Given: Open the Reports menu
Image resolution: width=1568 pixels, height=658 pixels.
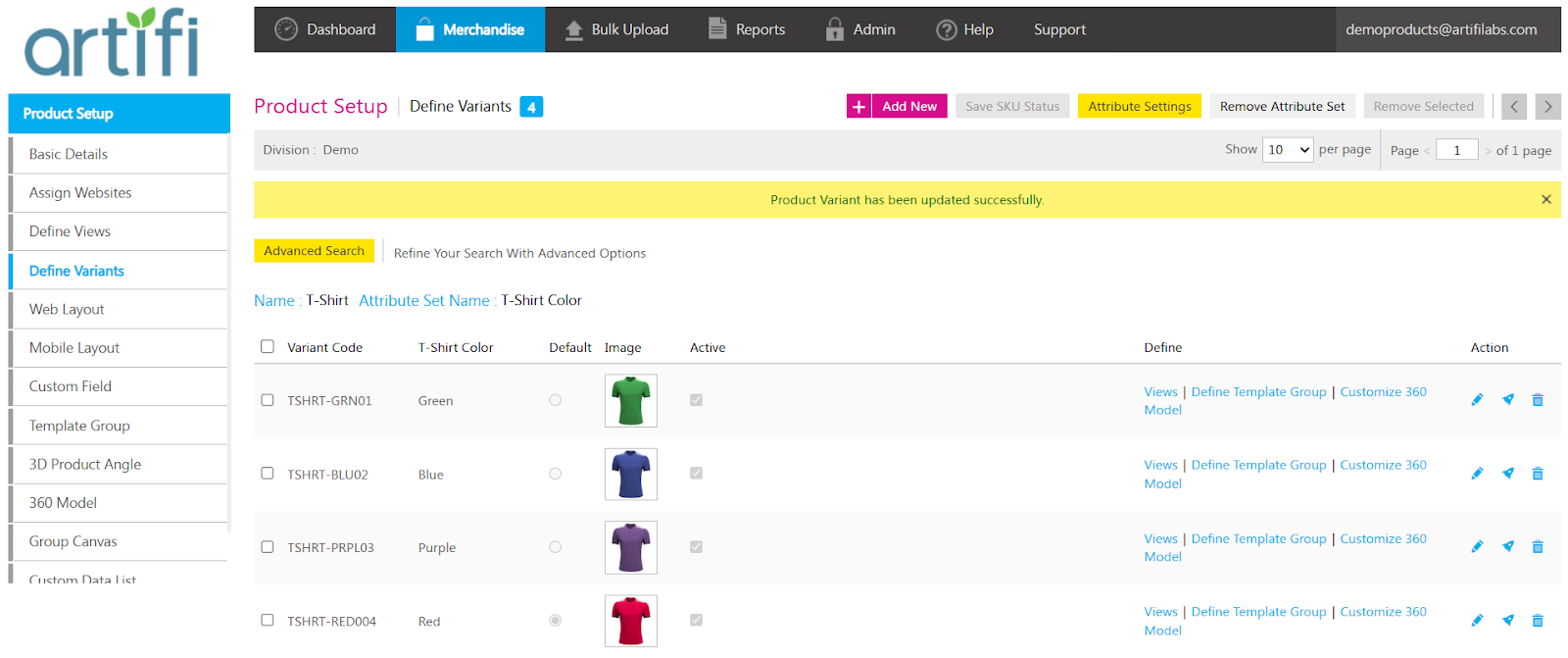Looking at the screenshot, I should pos(747,29).
